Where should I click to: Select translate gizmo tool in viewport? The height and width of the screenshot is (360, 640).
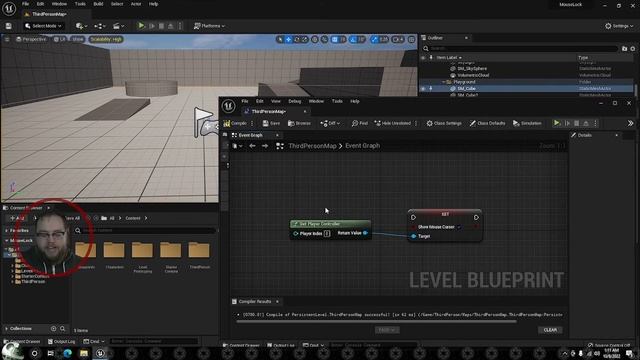click(289, 40)
